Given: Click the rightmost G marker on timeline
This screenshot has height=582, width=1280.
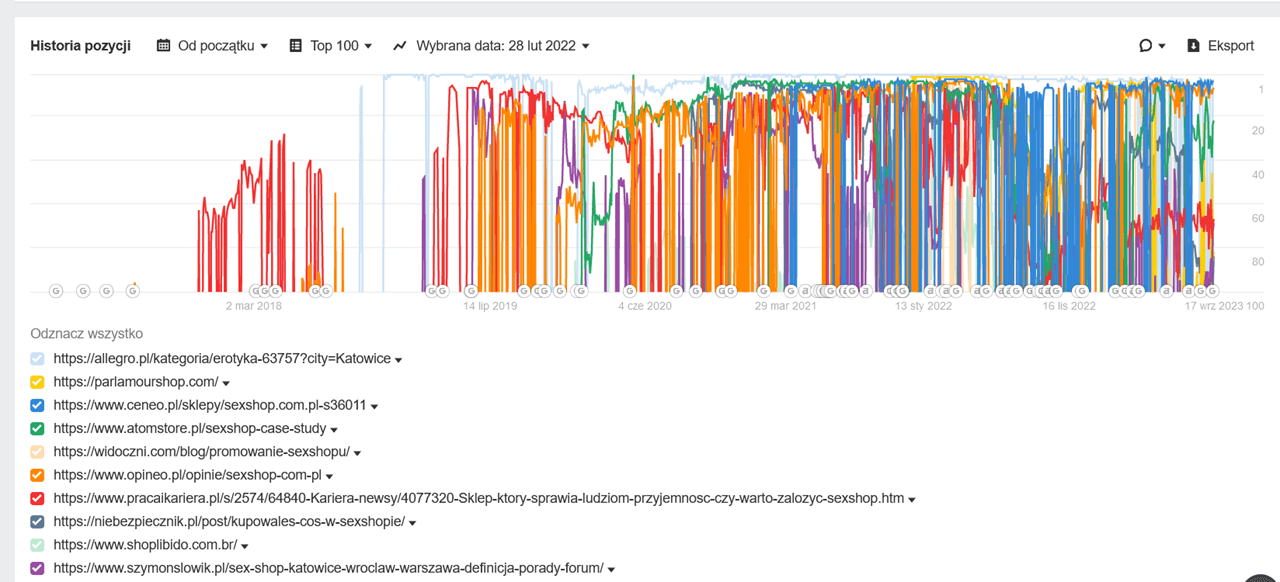Looking at the screenshot, I should [1213, 291].
